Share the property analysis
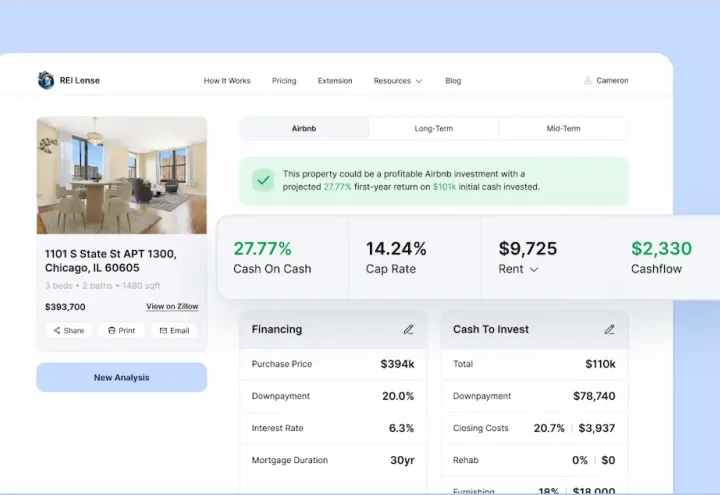This screenshot has height=495, width=720. click(69, 330)
